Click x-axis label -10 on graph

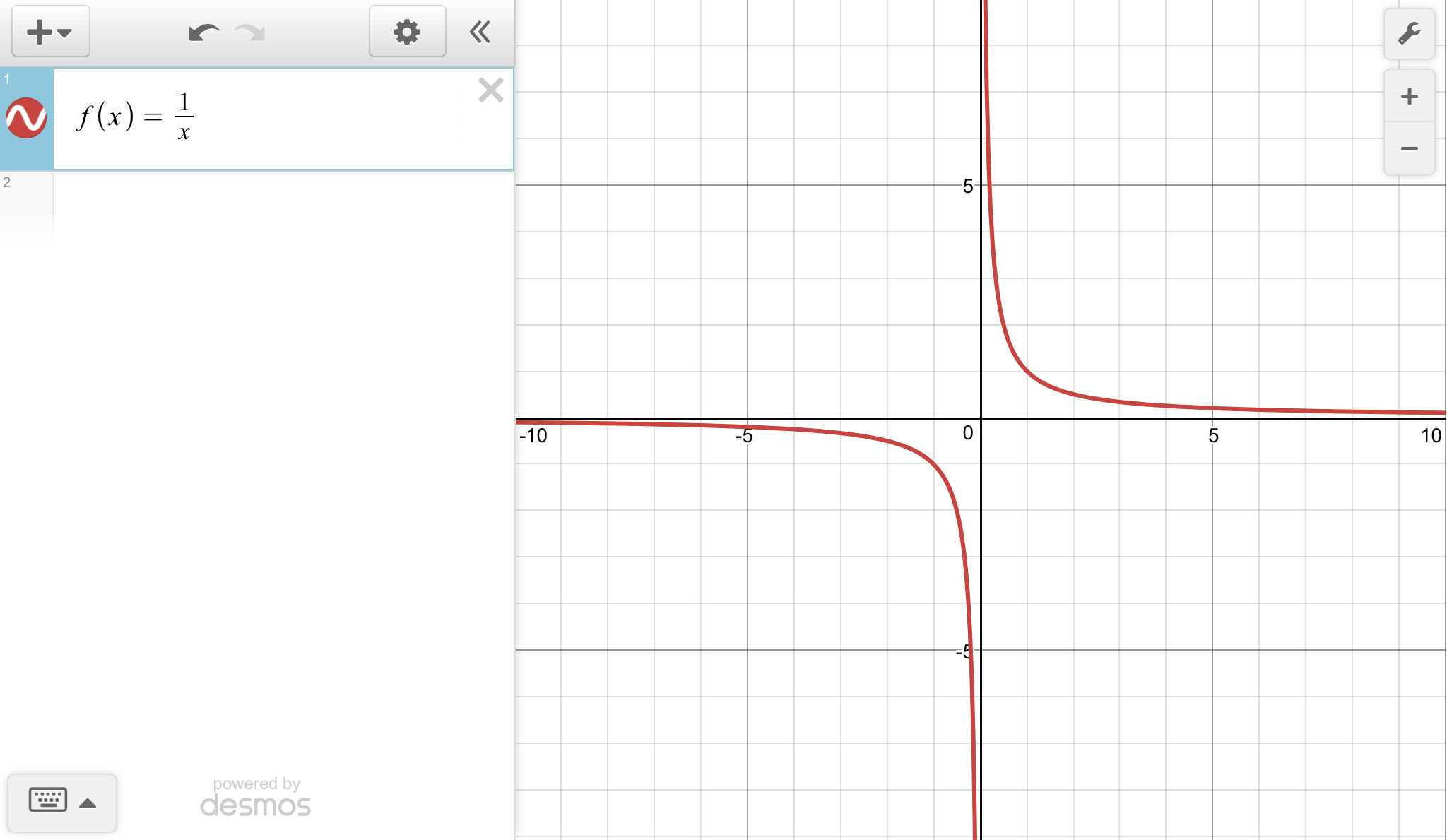click(533, 436)
